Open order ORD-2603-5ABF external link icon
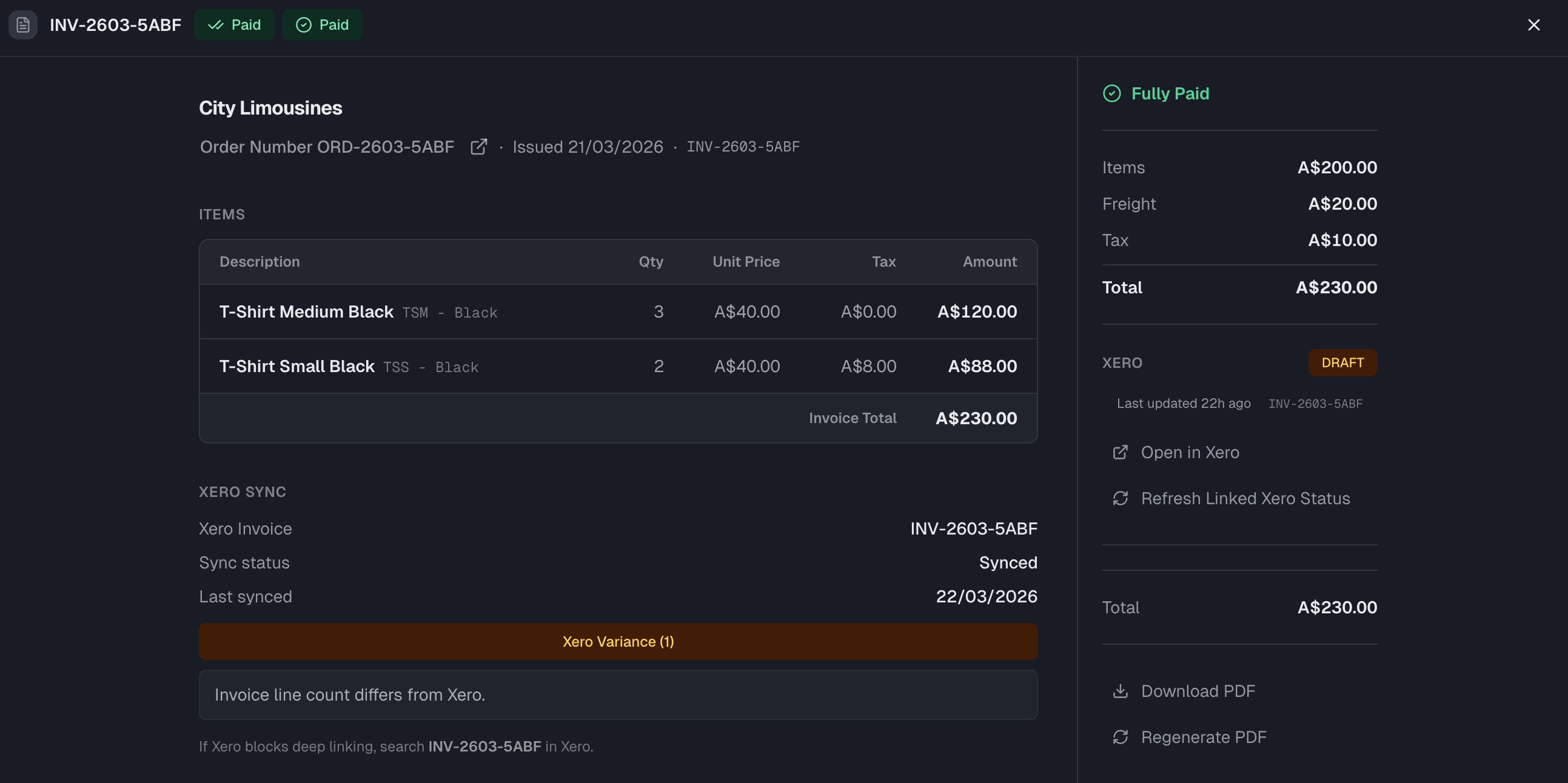The height and width of the screenshot is (783, 1568). 478,147
